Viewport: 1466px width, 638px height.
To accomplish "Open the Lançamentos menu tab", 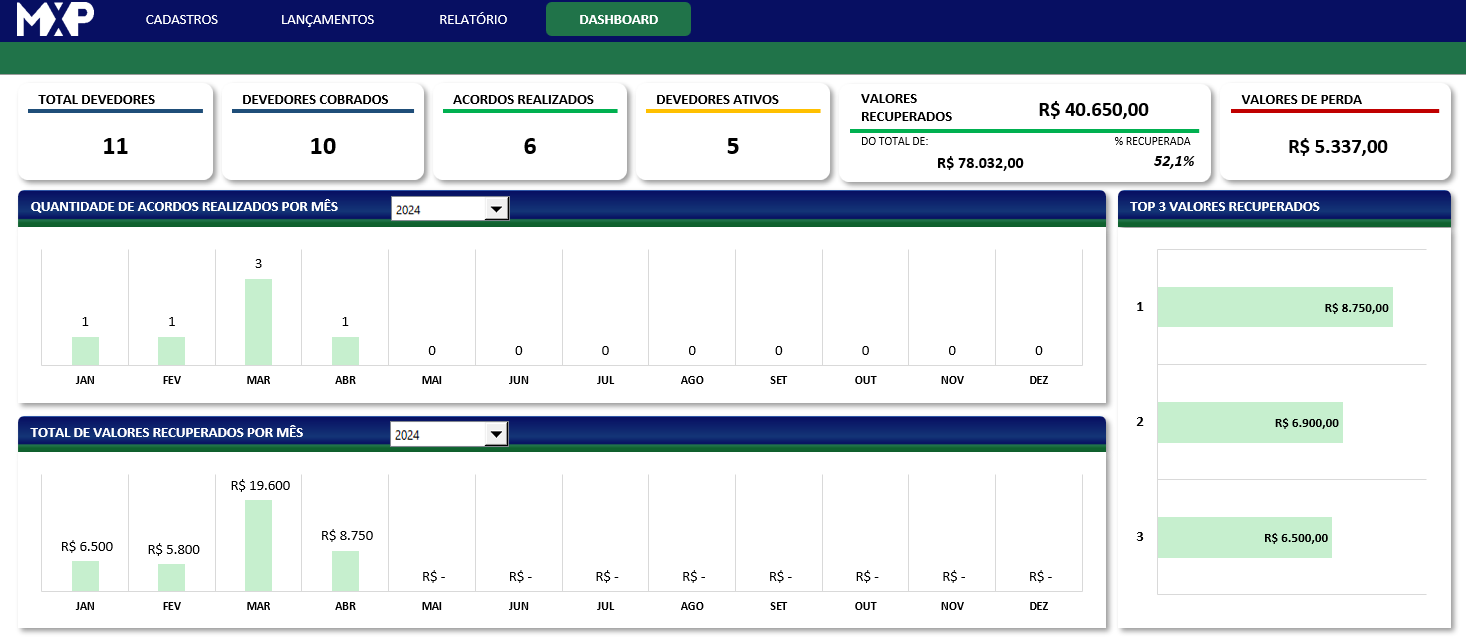I will click(327, 20).
